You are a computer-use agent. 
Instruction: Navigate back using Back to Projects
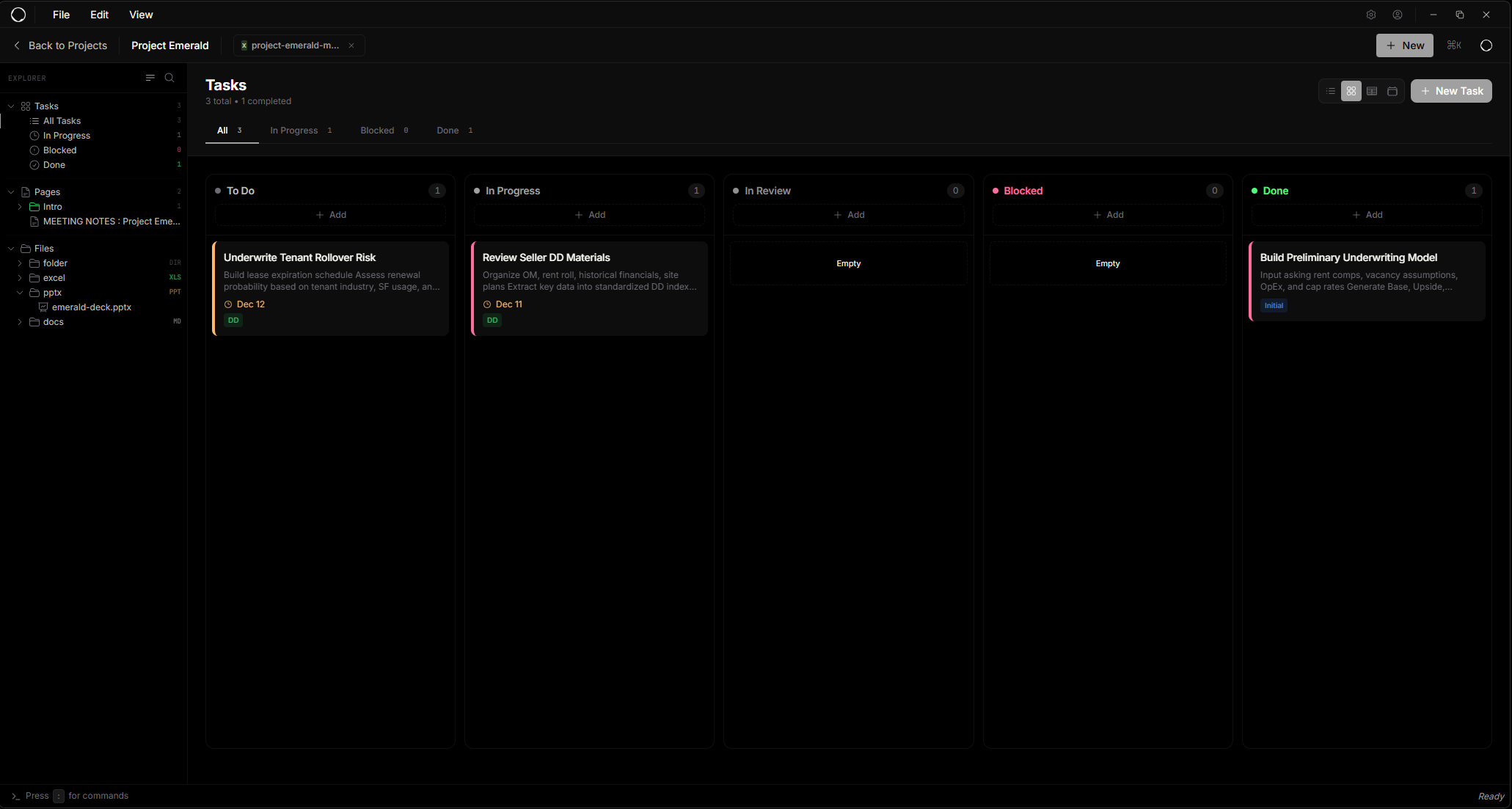tap(60, 45)
